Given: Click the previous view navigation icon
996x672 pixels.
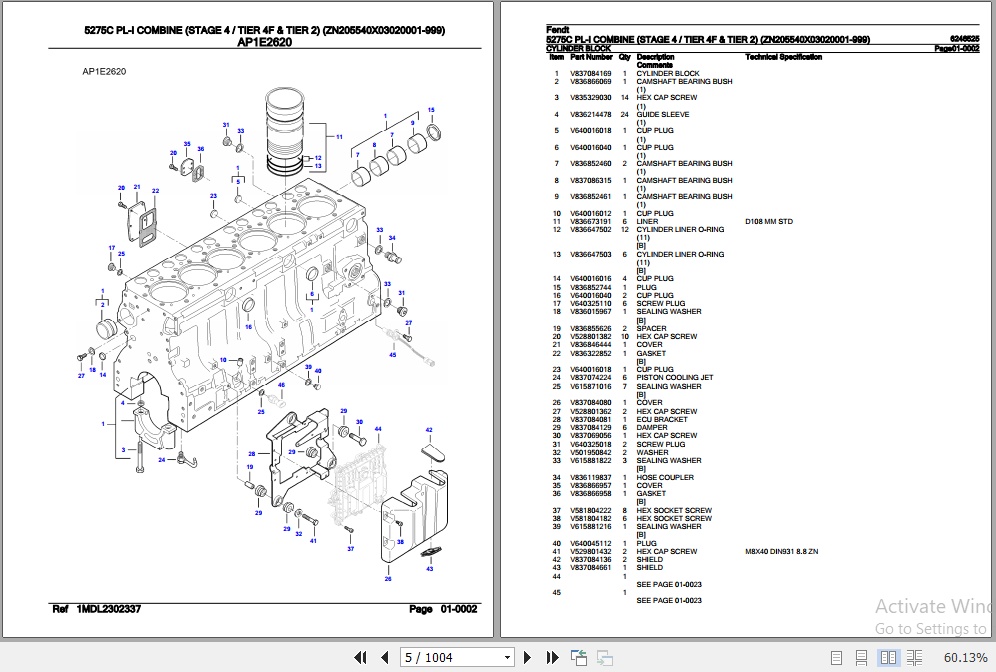Looking at the screenshot, I should pos(579,657).
